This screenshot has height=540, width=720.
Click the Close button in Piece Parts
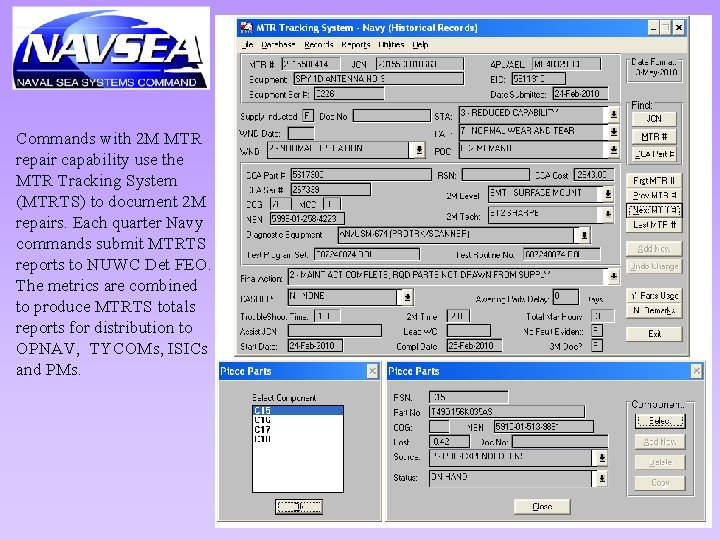[x=542, y=506]
